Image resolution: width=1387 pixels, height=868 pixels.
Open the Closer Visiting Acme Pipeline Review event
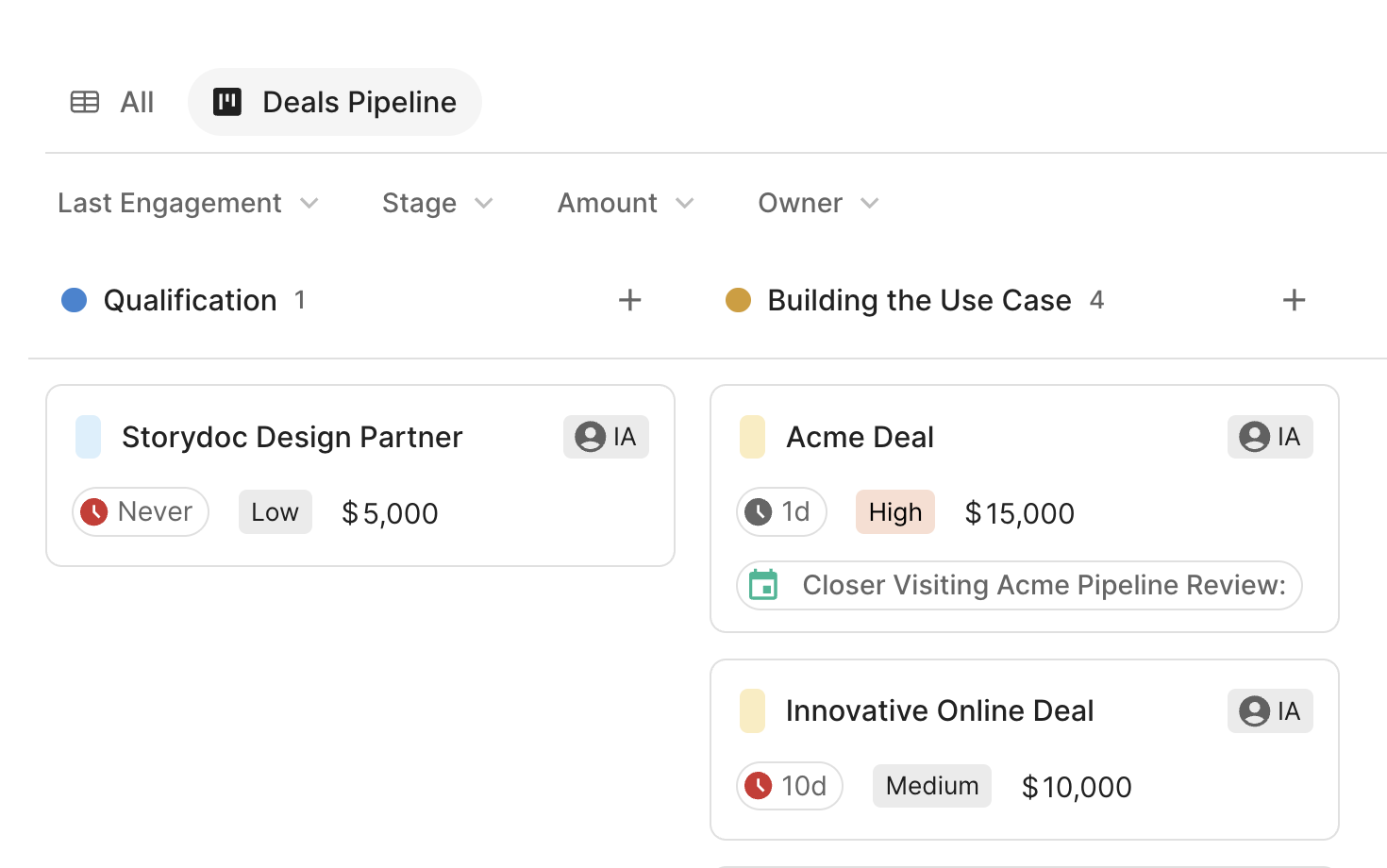click(1043, 585)
